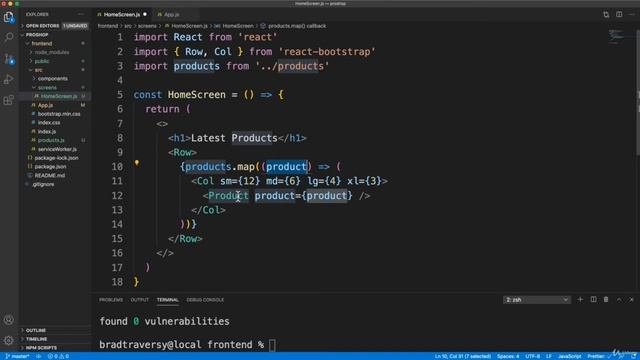The width and height of the screenshot is (640, 360).
Task: Click the screens breadcrumb segment
Action: [147, 26]
